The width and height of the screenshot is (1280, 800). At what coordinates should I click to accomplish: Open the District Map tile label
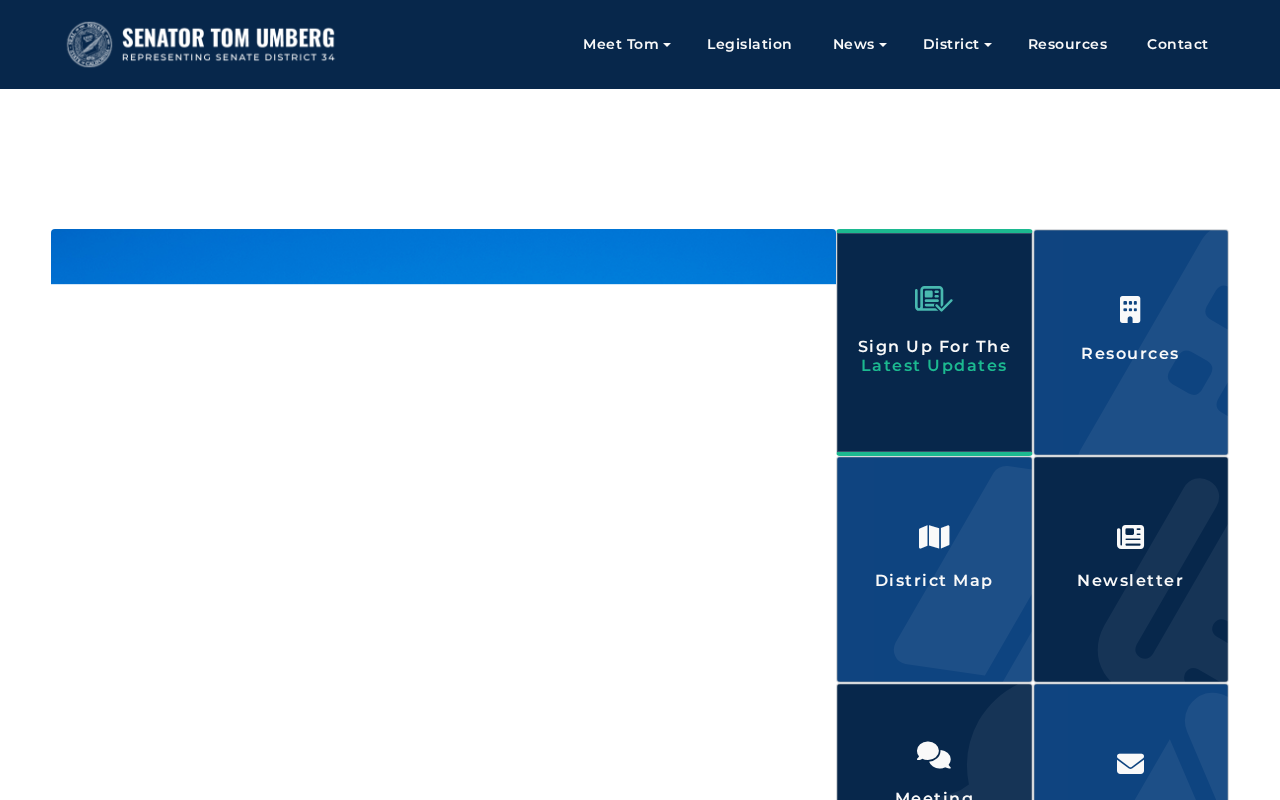tap(934, 581)
